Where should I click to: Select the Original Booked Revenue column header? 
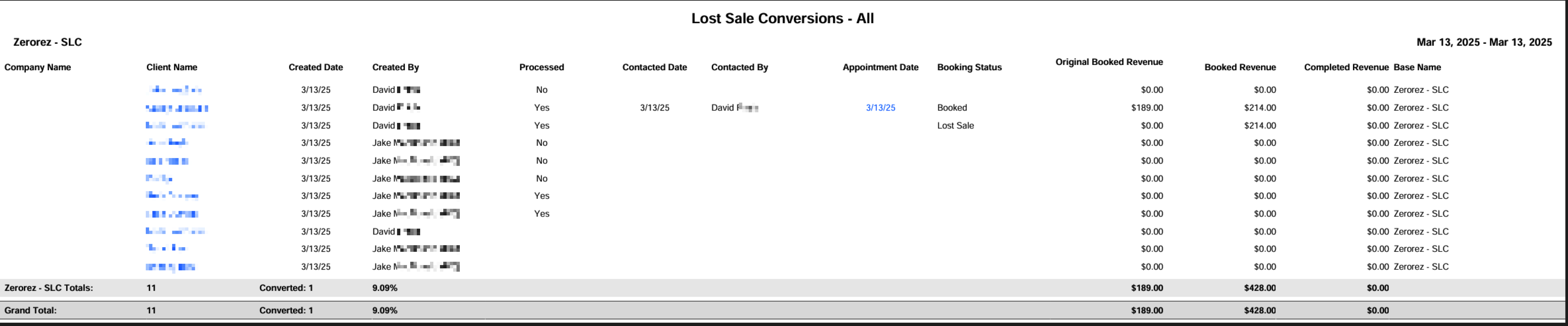click(1109, 62)
